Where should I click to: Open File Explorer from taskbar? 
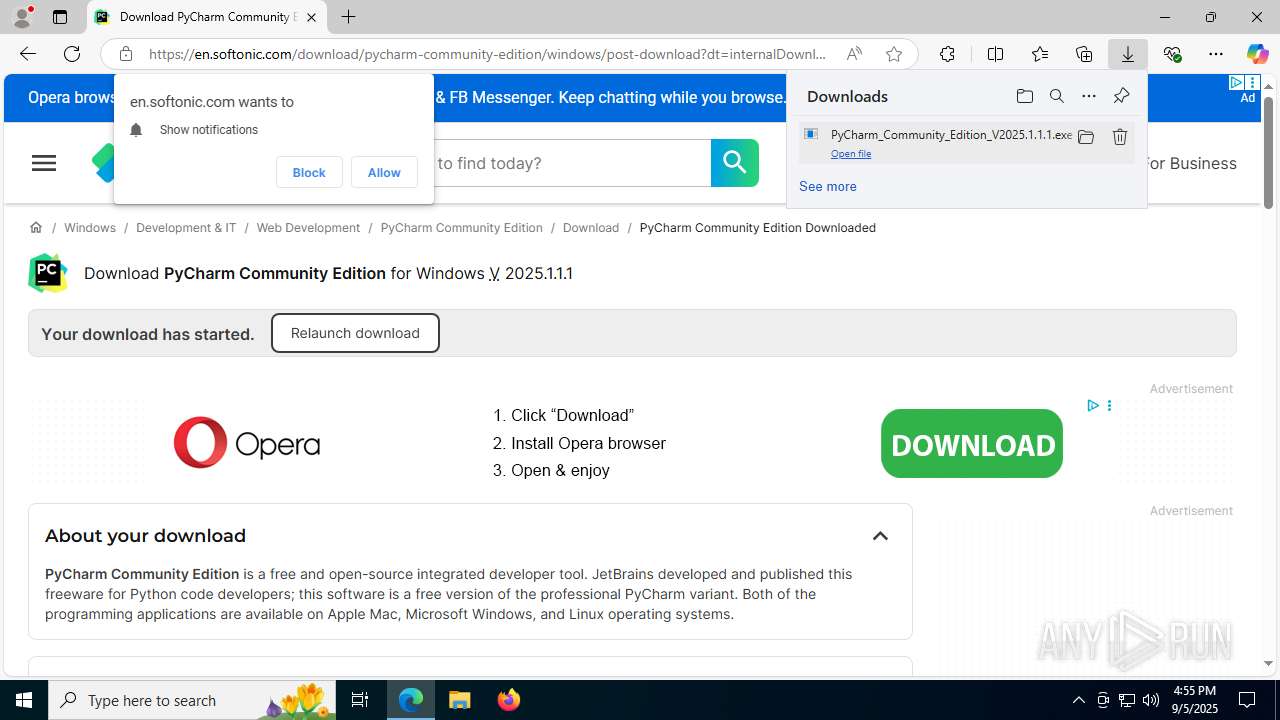click(460, 700)
